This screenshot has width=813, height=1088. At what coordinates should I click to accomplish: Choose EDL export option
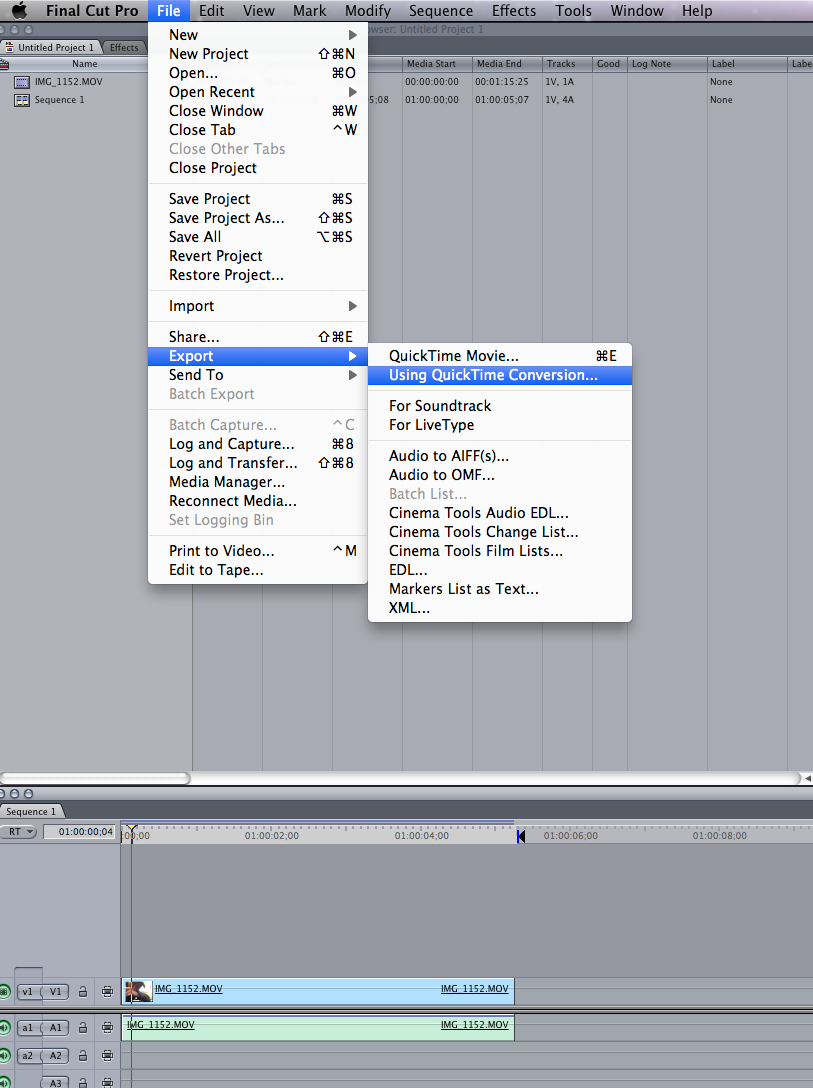click(x=499, y=570)
